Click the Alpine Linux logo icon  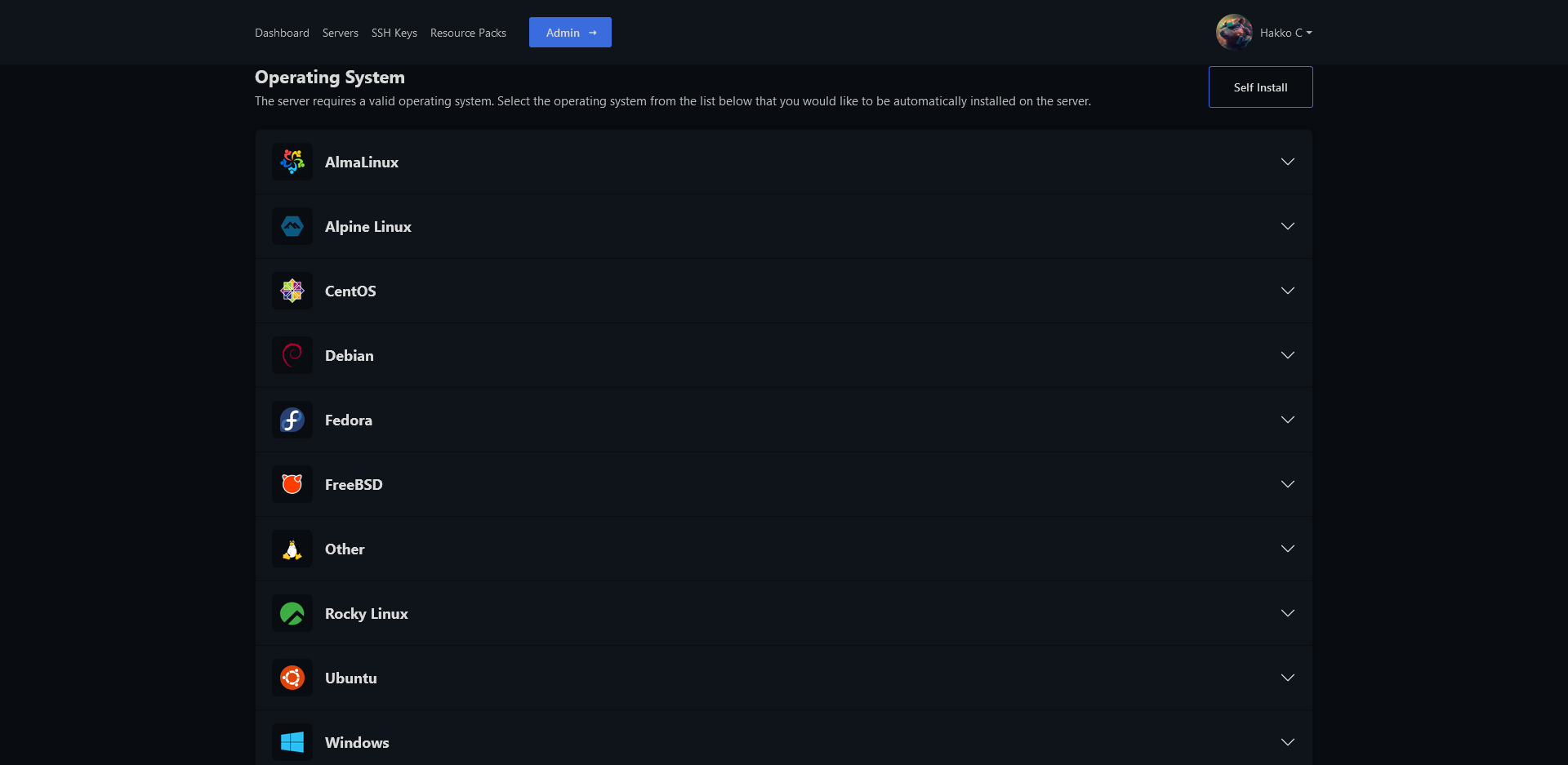pos(292,226)
